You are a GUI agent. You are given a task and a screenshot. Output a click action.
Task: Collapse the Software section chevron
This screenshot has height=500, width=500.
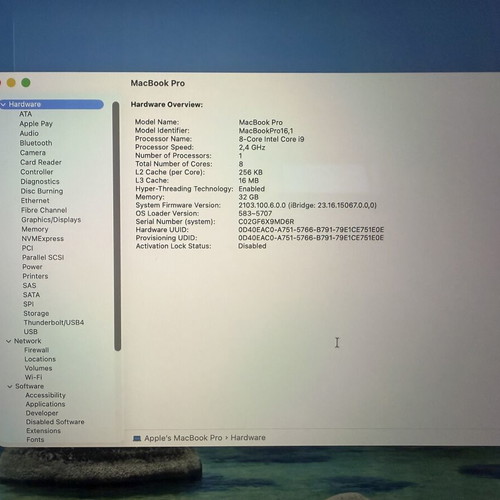pyautogui.click(x=10, y=386)
